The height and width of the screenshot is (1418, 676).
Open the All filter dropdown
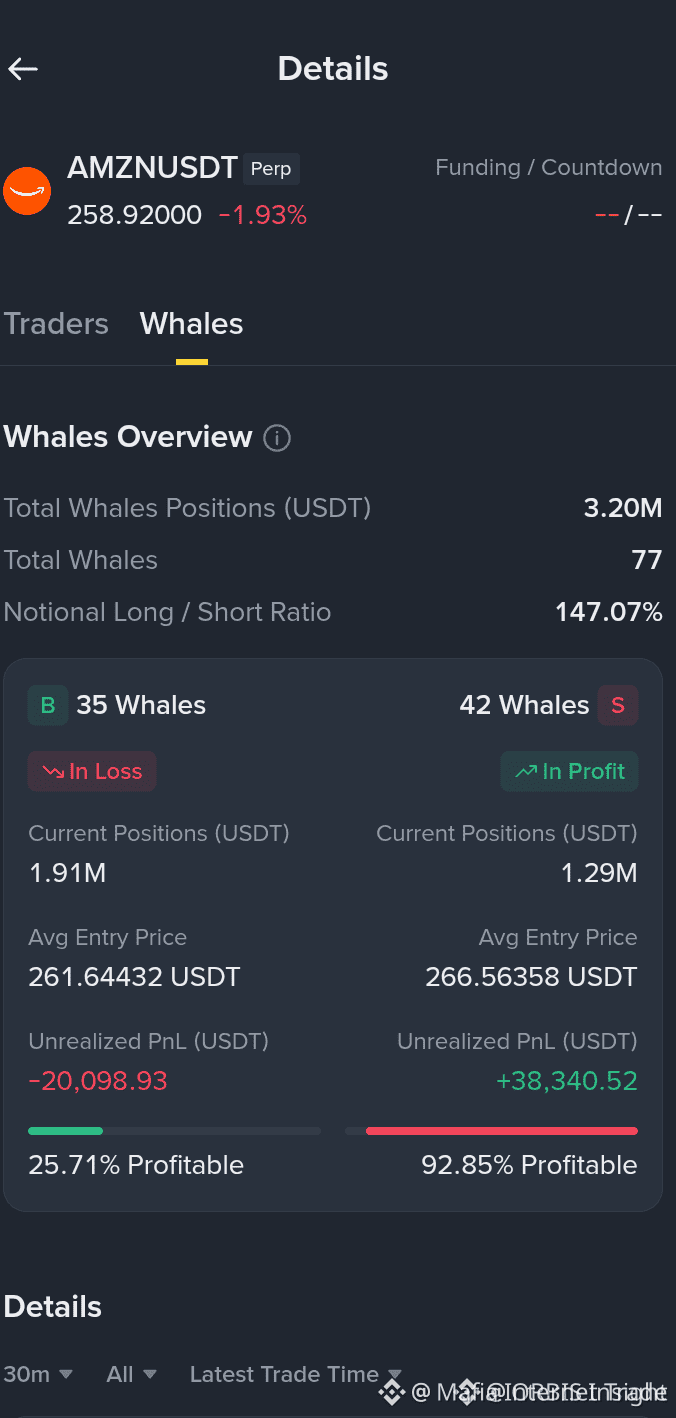pos(131,1374)
